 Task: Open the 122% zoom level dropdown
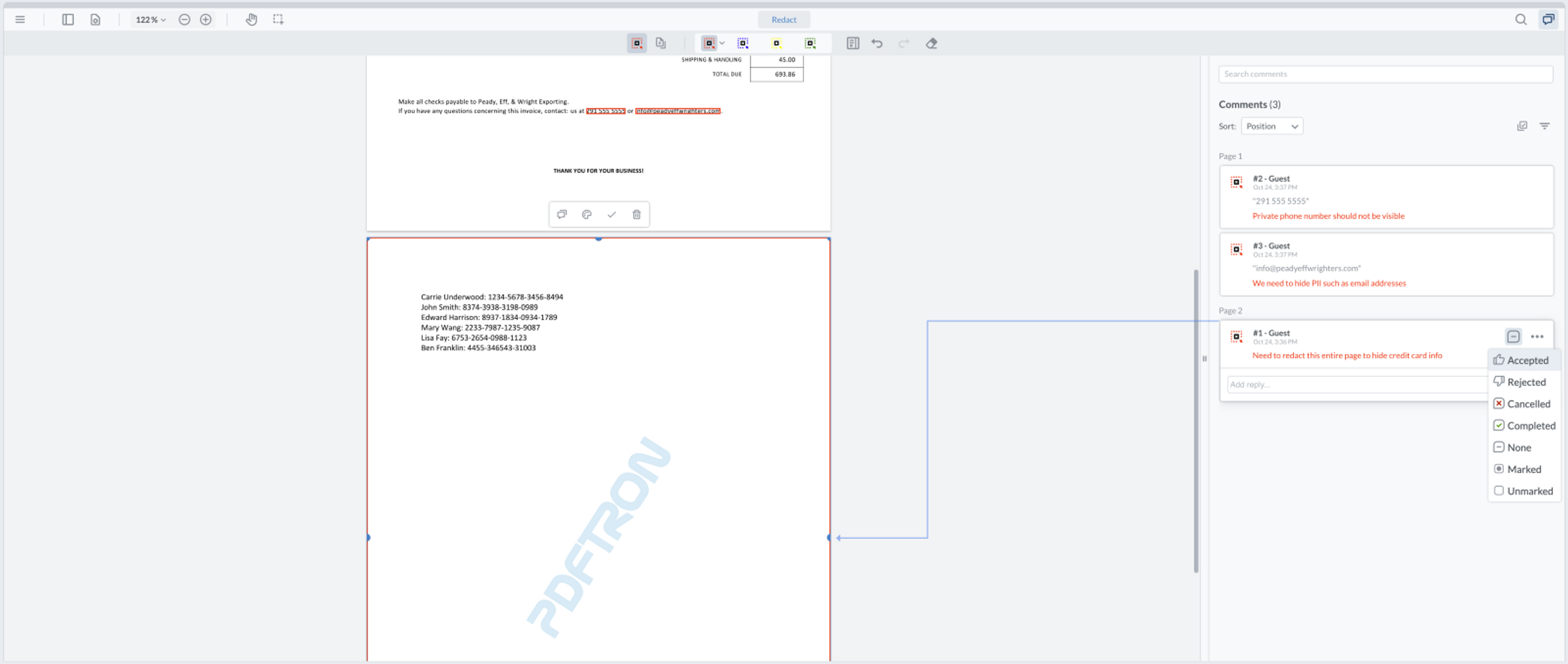tap(150, 20)
